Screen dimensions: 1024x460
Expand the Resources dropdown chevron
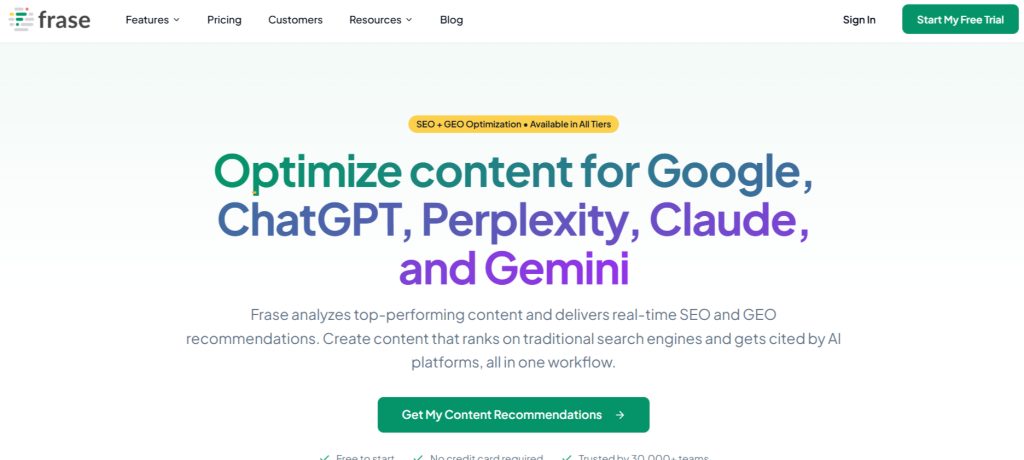pyautogui.click(x=409, y=20)
